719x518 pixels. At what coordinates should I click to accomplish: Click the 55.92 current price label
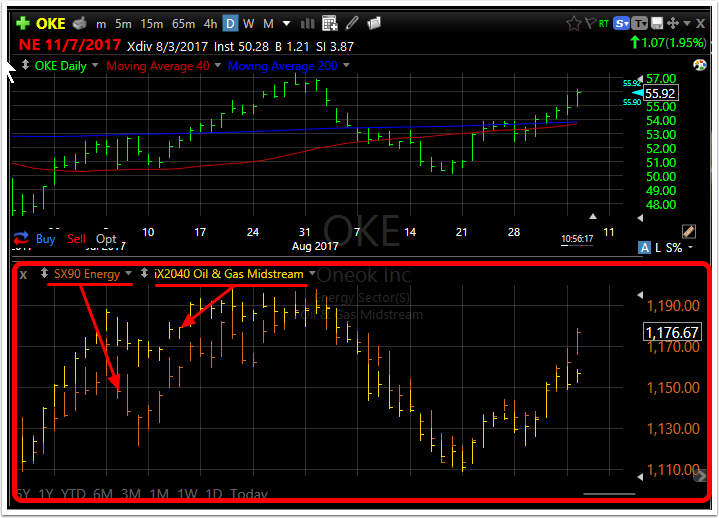[660, 94]
